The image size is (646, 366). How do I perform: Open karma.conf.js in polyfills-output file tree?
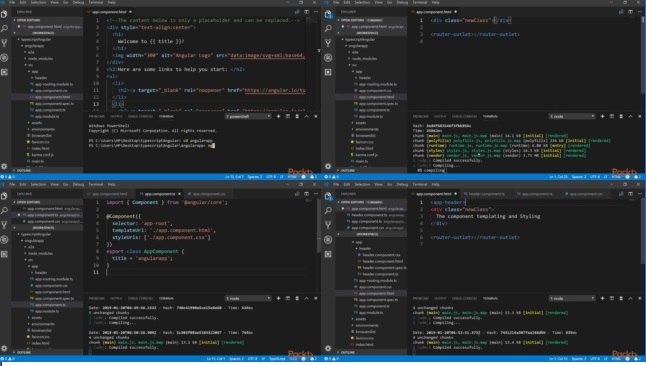point(366,155)
